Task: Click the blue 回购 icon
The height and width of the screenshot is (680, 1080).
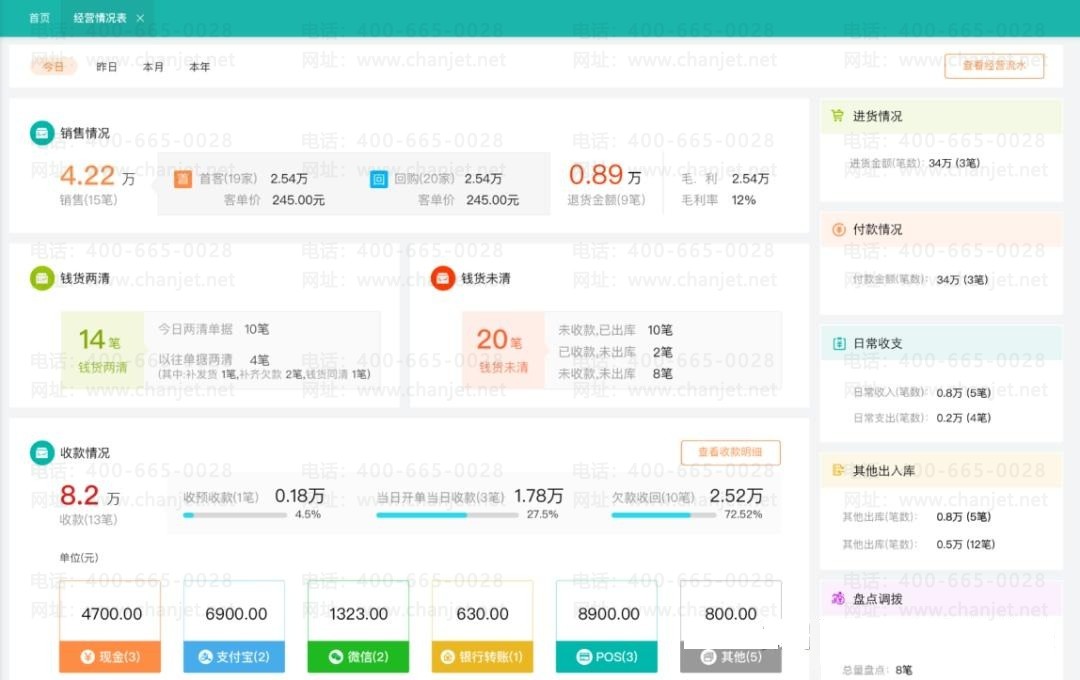Action: (x=379, y=180)
